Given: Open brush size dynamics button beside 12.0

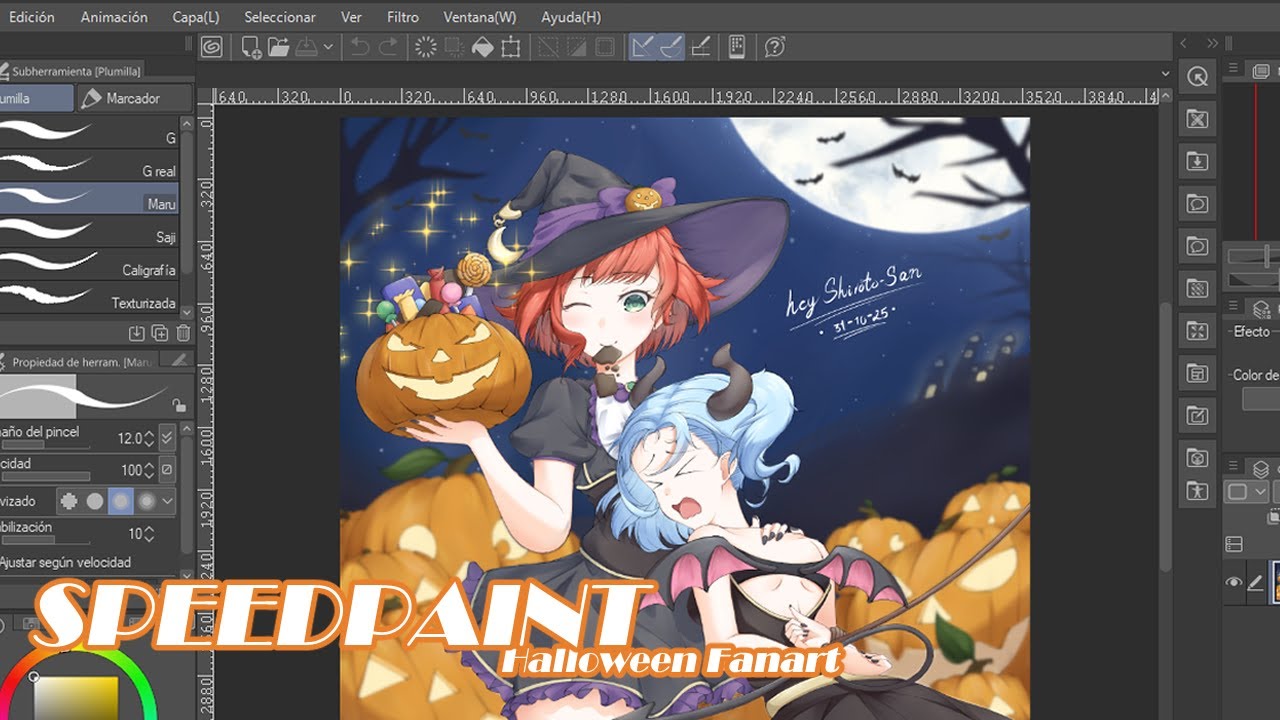Looking at the screenshot, I should pyautogui.click(x=167, y=438).
